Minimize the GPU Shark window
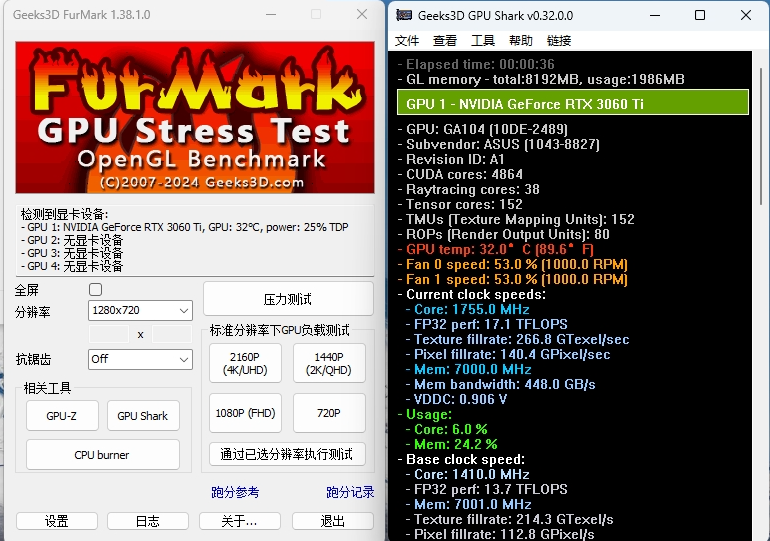 pyautogui.click(x=655, y=15)
